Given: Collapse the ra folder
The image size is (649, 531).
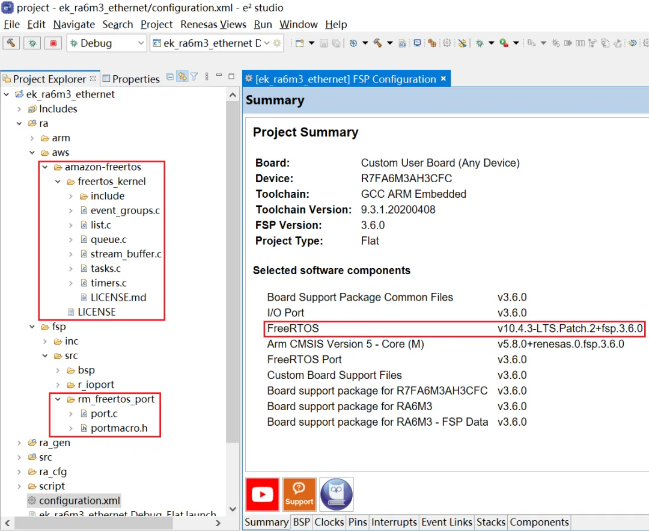Looking at the screenshot, I should [x=19, y=123].
